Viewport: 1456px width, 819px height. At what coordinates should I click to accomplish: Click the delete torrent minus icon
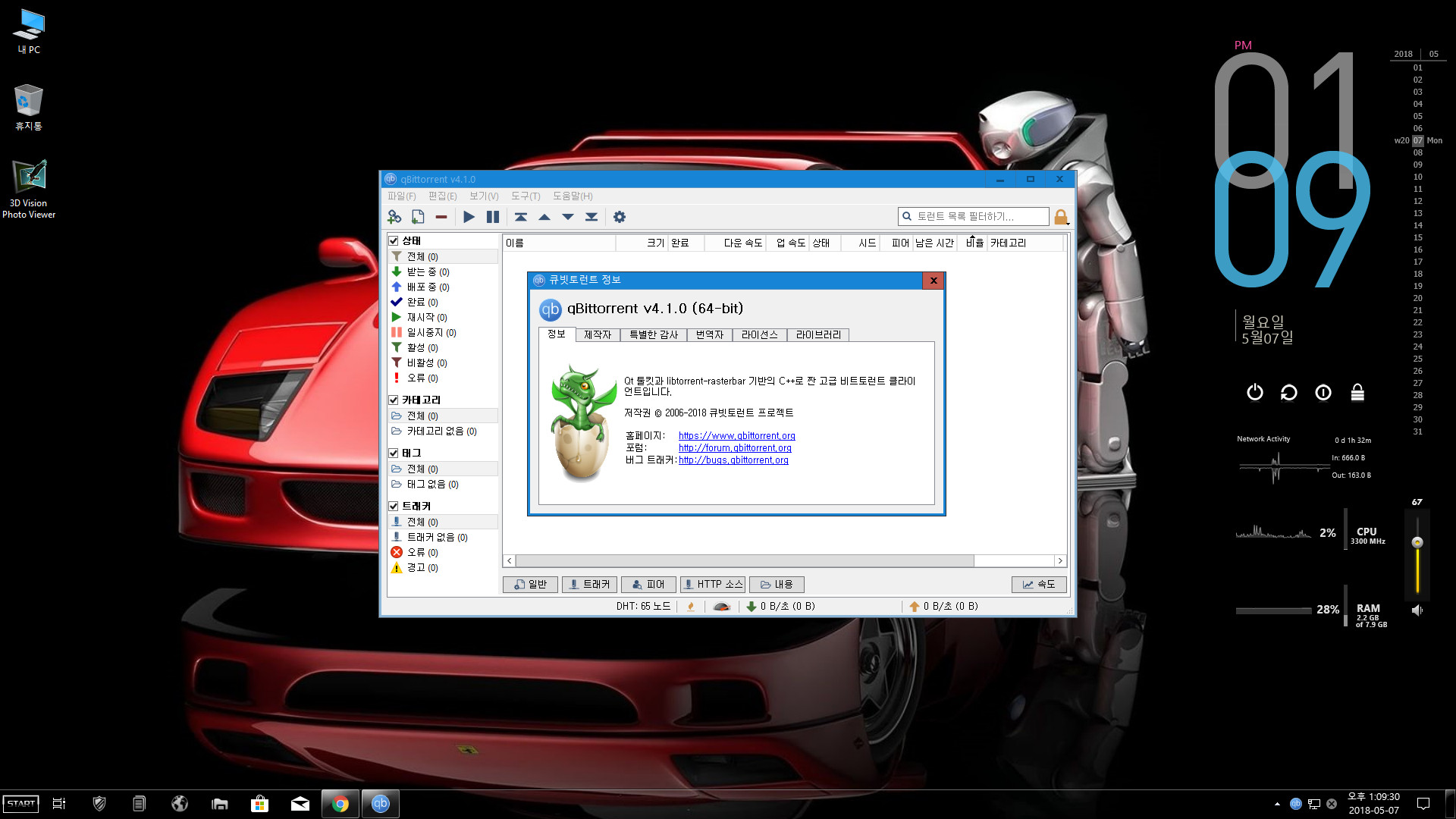[x=441, y=217]
